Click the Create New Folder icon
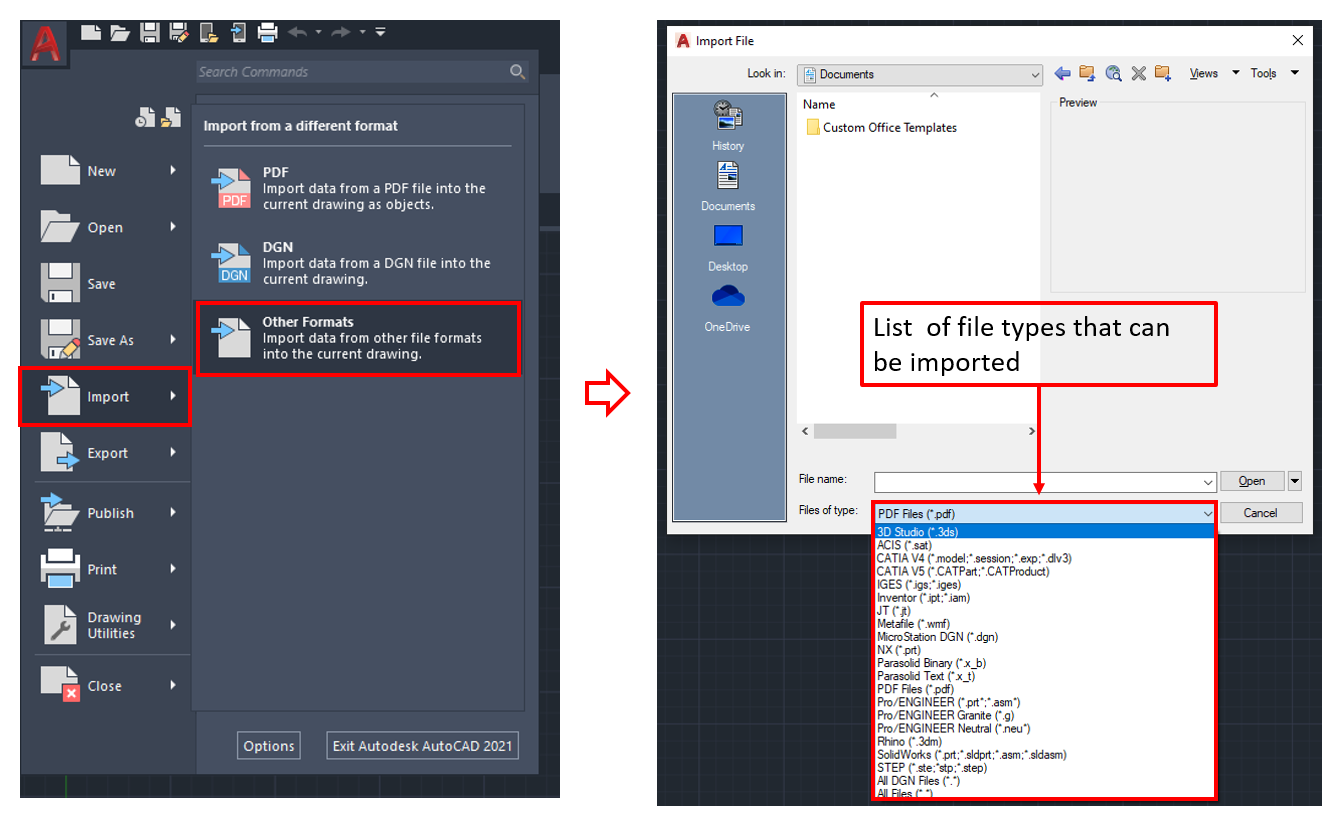 (x=1163, y=73)
